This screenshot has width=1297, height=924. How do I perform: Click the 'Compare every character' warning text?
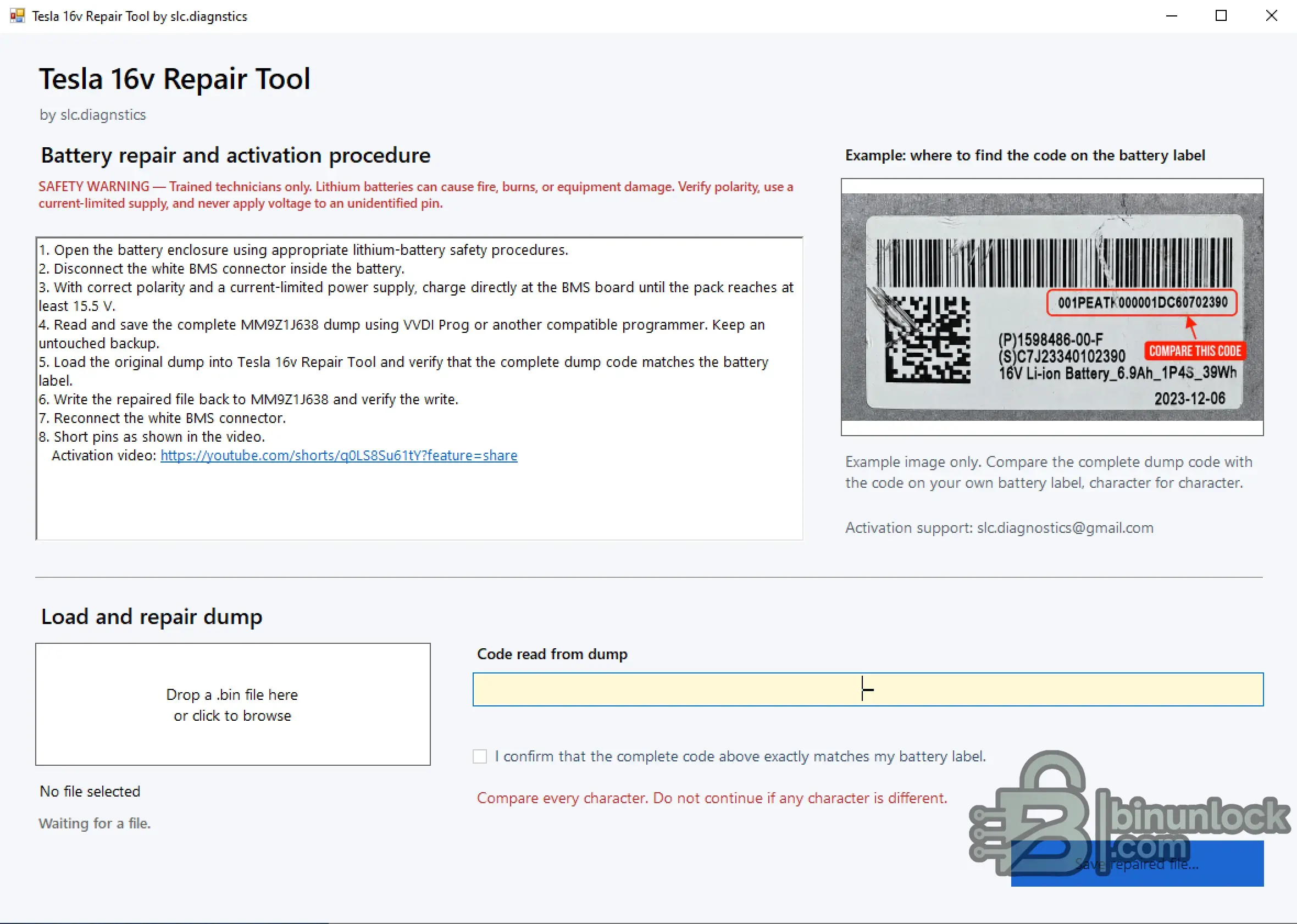712,798
